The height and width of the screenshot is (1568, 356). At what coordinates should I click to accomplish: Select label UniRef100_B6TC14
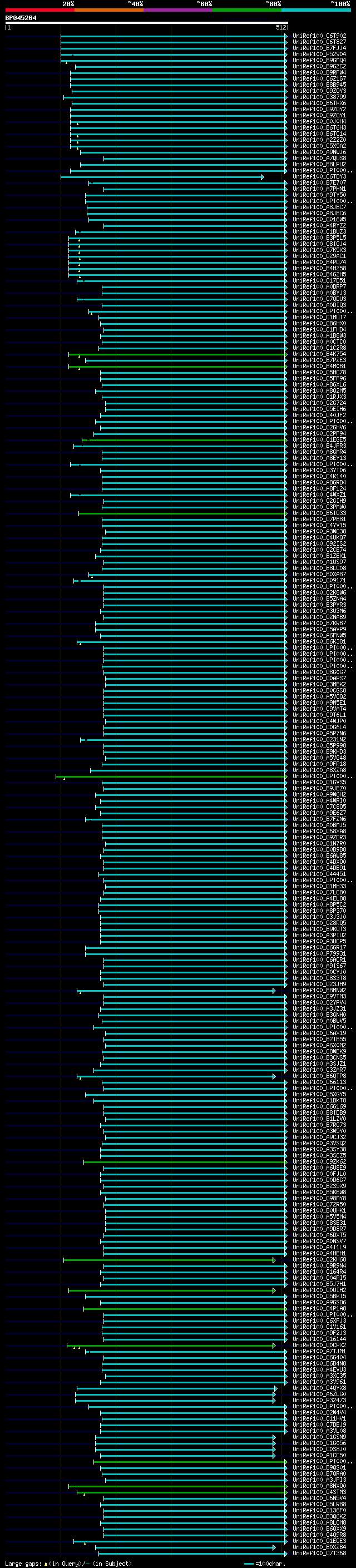pos(319,134)
